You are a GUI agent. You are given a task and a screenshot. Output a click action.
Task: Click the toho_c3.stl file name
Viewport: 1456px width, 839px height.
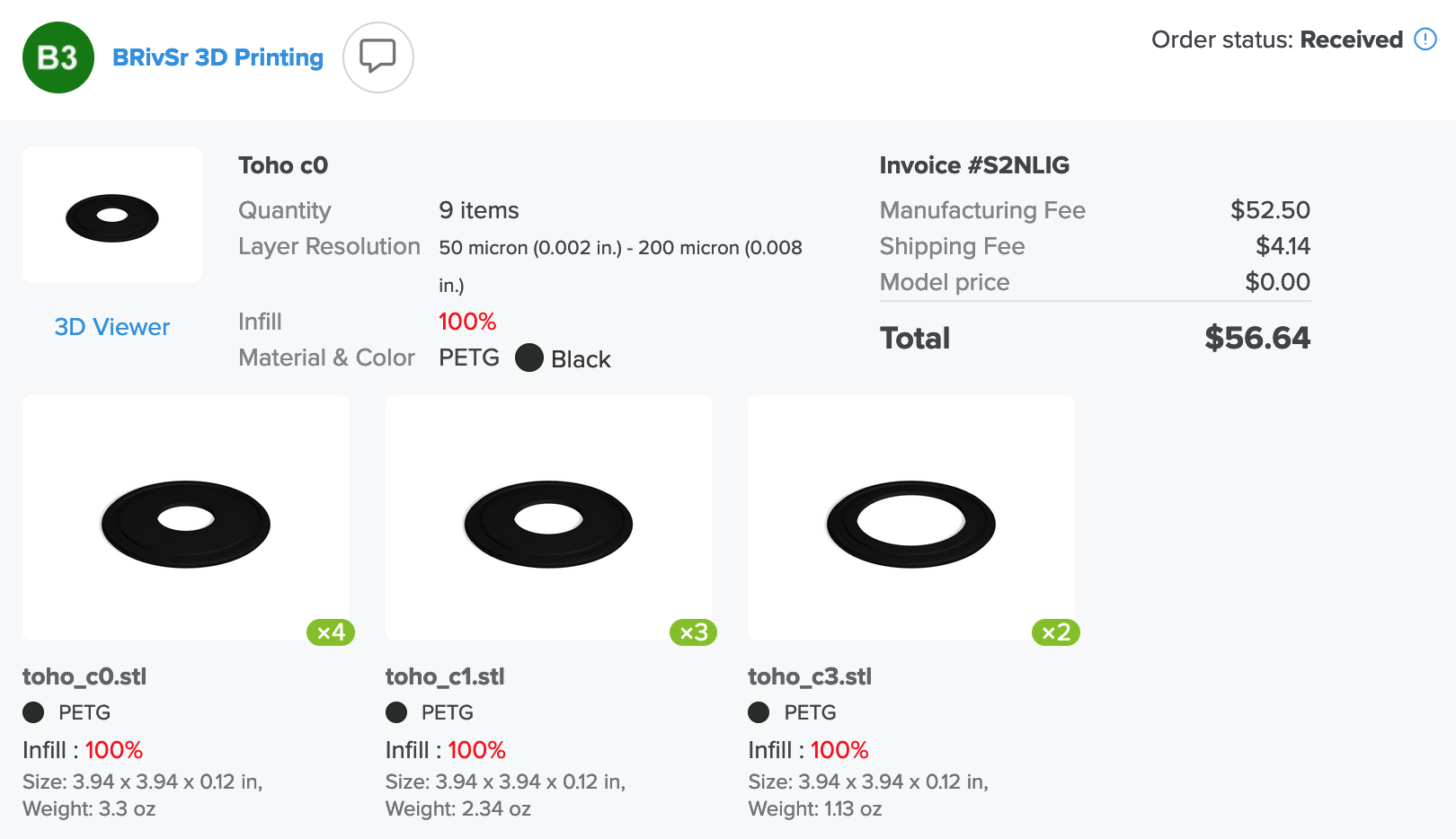tap(810, 676)
